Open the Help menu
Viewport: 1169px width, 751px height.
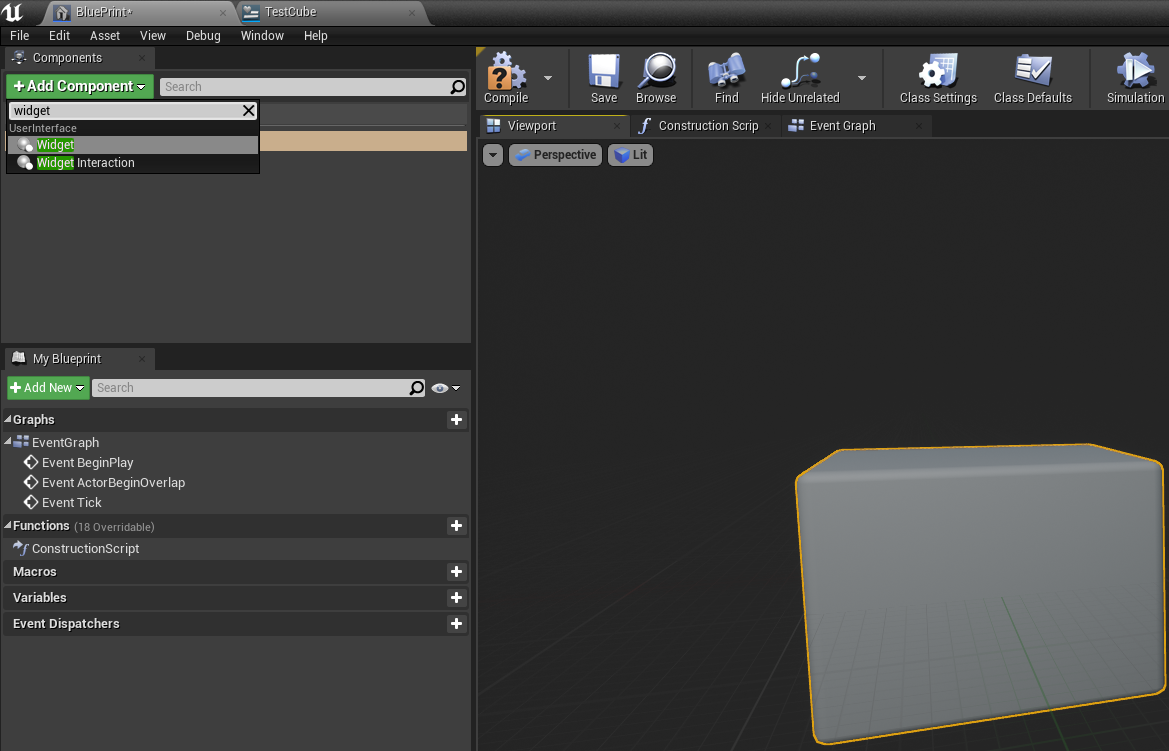pyautogui.click(x=315, y=36)
